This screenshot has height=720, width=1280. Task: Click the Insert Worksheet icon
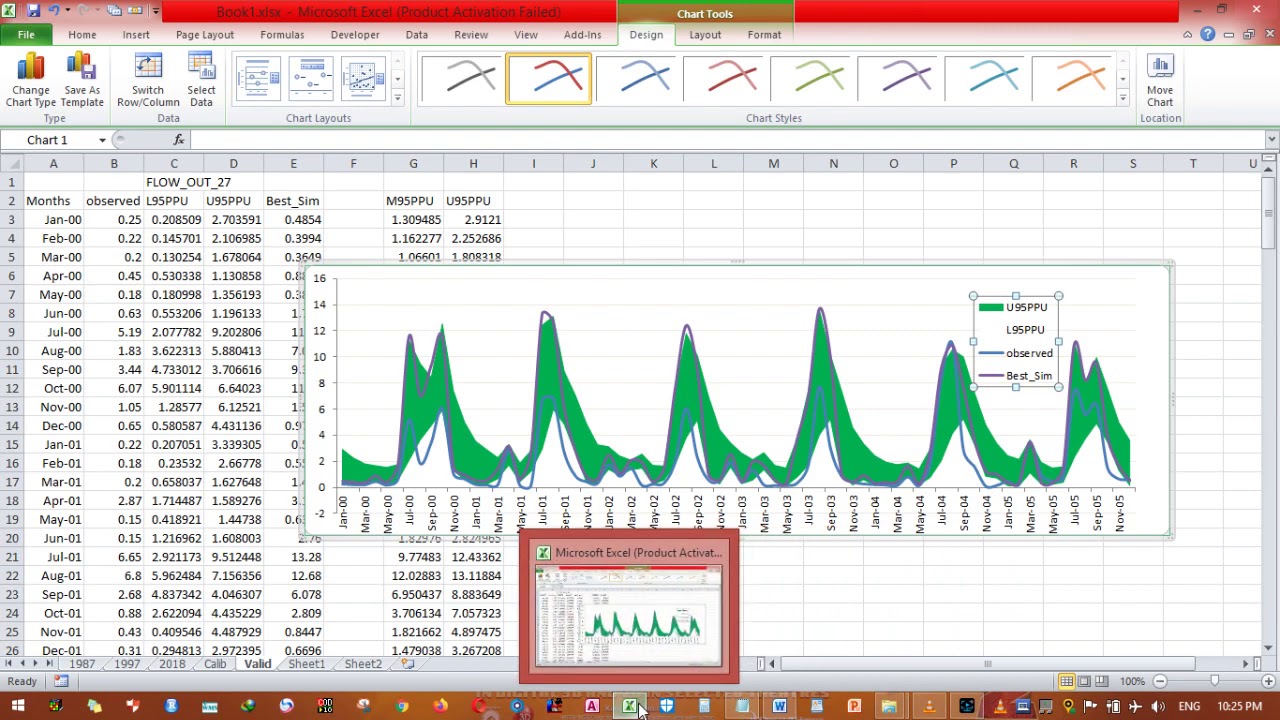pyautogui.click(x=407, y=665)
